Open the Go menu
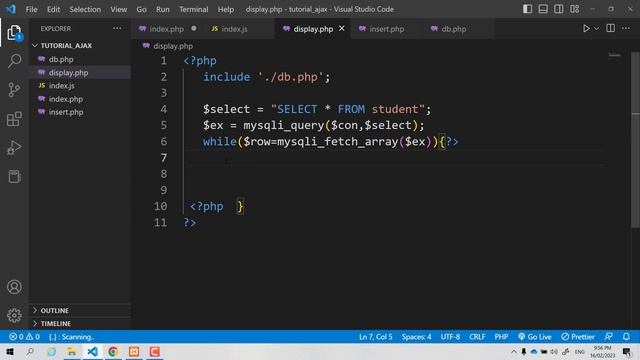 click(x=141, y=9)
